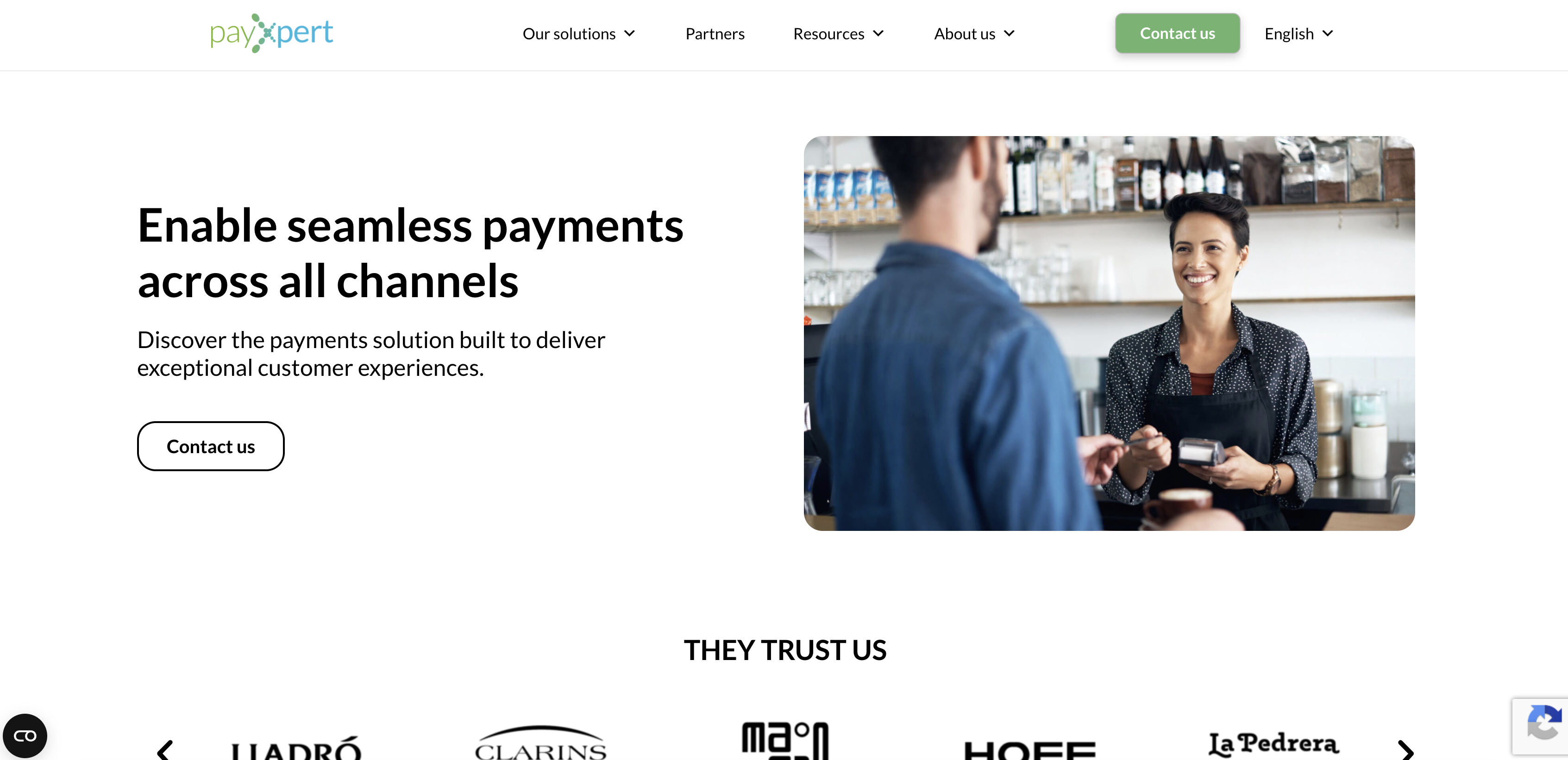Expand the Our solutions dropdown
The image size is (1568, 760).
(x=579, y=33)
